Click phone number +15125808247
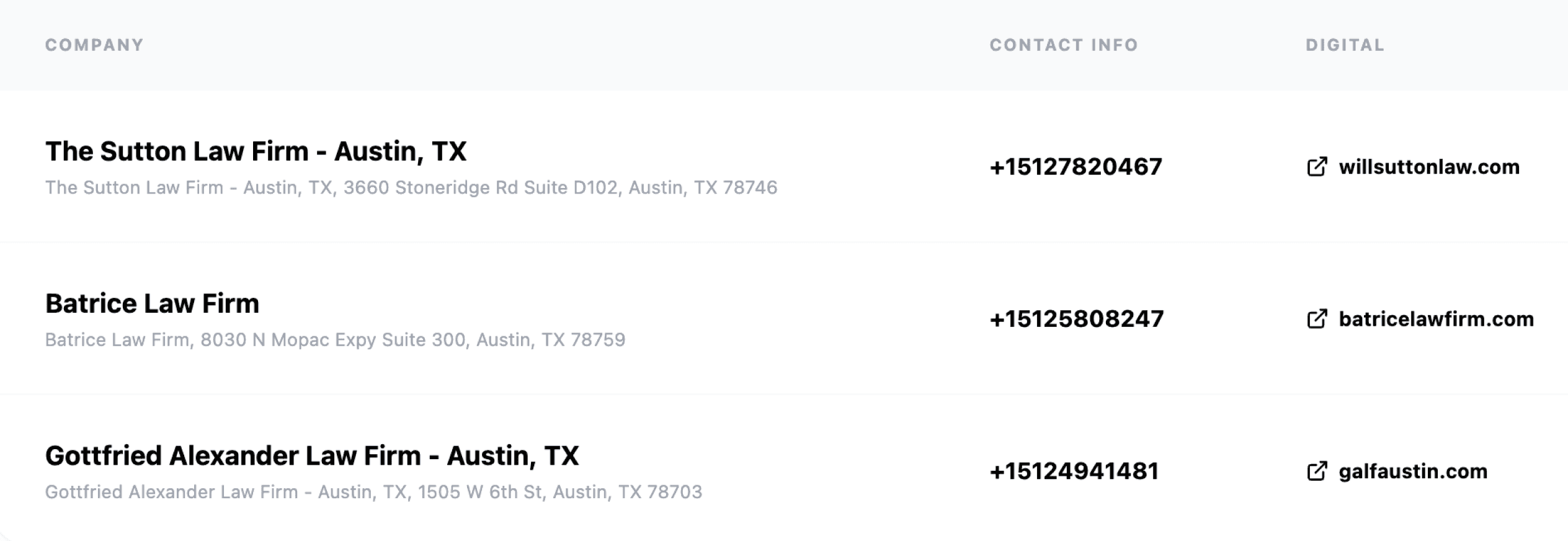 (x=1076, y=319)
